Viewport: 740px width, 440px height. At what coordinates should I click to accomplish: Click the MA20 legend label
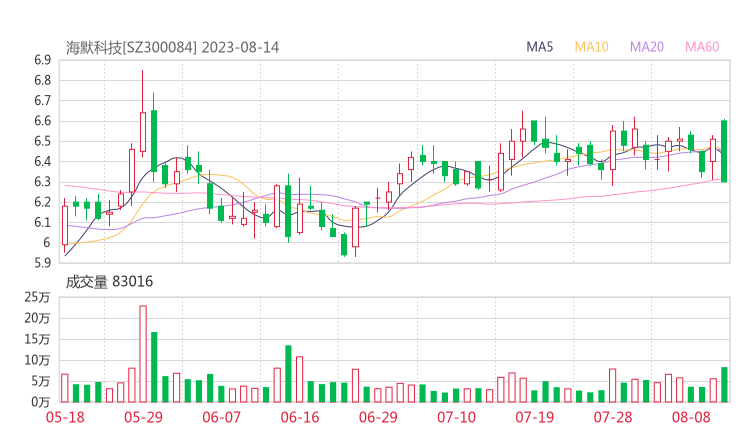coord(647,47)
